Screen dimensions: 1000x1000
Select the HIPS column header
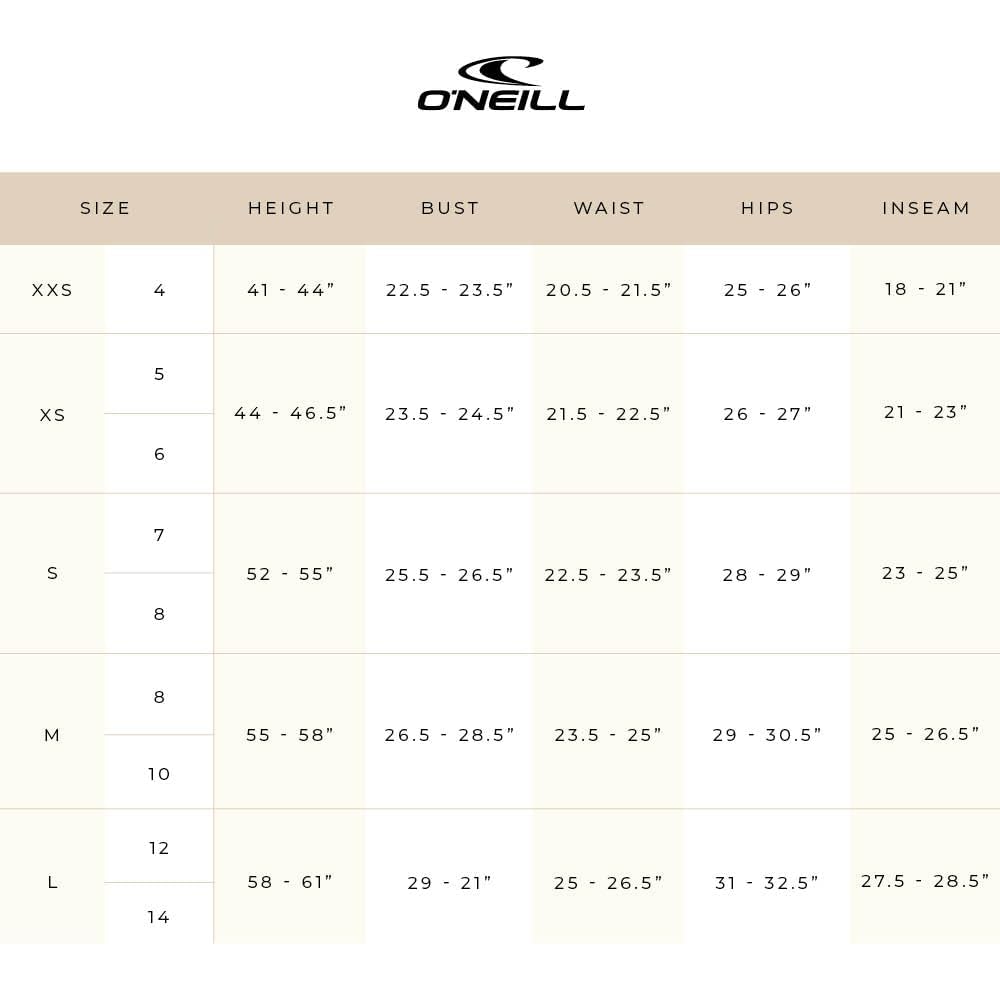coord(767,208)
